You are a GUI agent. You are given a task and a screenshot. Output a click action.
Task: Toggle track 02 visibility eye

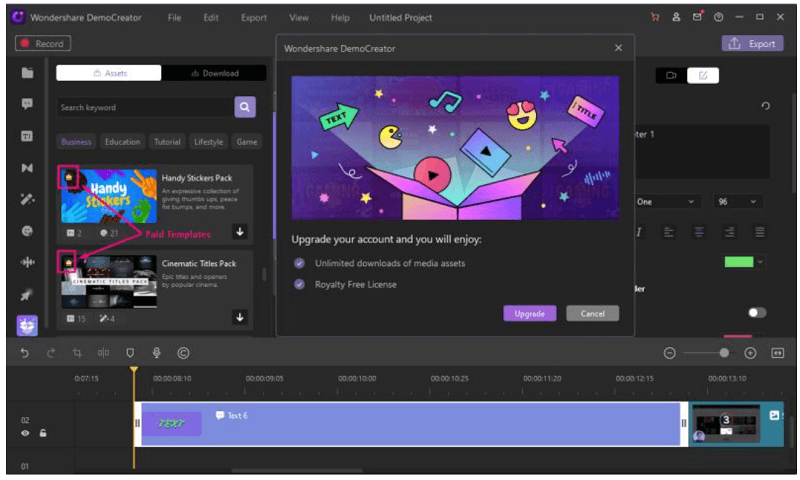pos(25,434)
